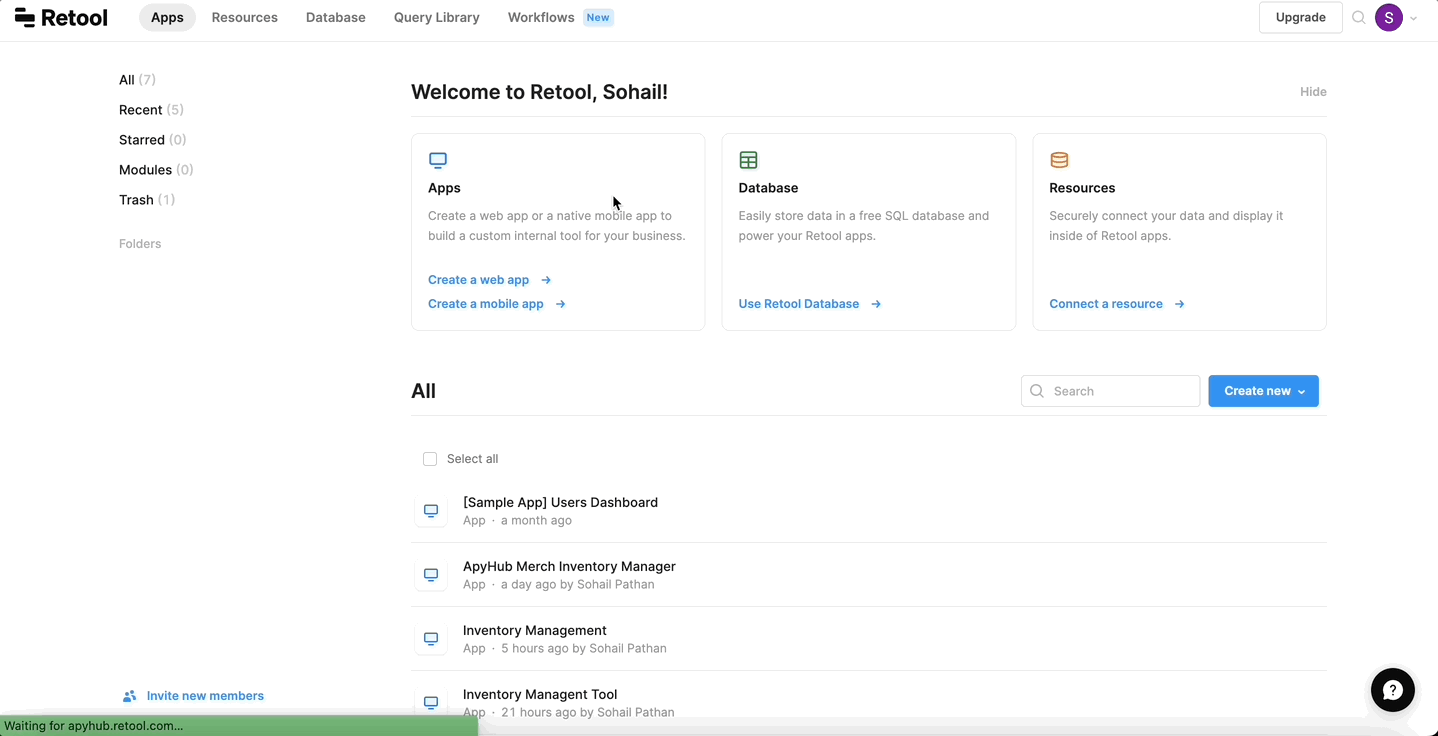Click the arrow next to Create a mobile app

pyautogui.click(x=561, y=304)
